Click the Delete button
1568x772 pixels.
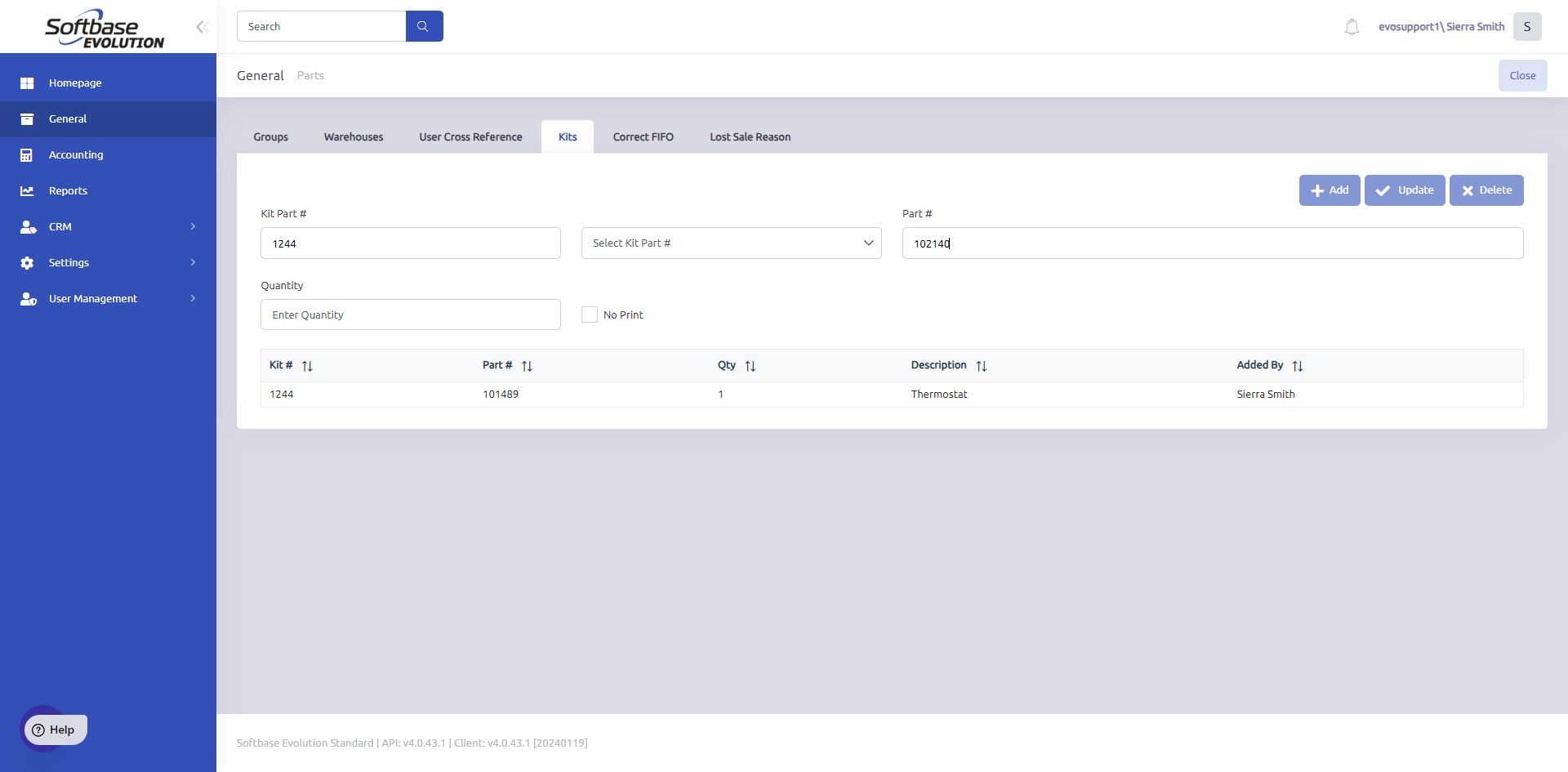tap(1486, 190)
